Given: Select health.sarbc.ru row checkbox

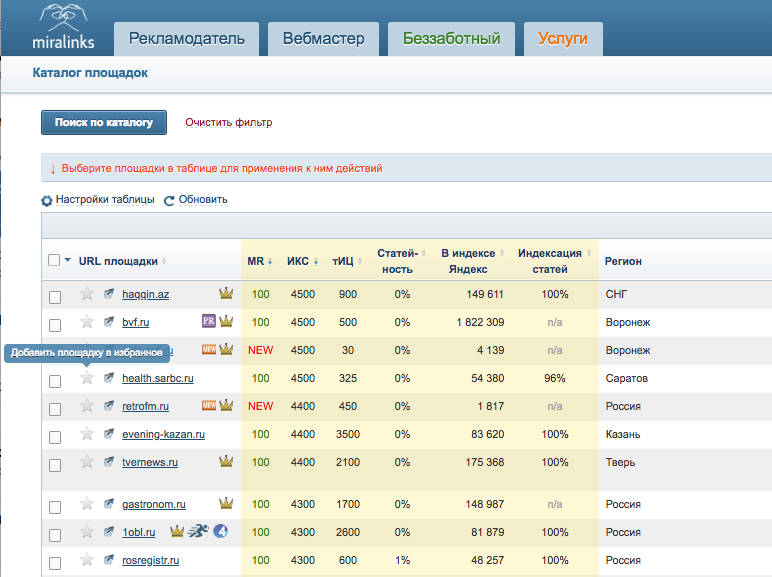Looking at the screenshot, I should click(55, 382).
